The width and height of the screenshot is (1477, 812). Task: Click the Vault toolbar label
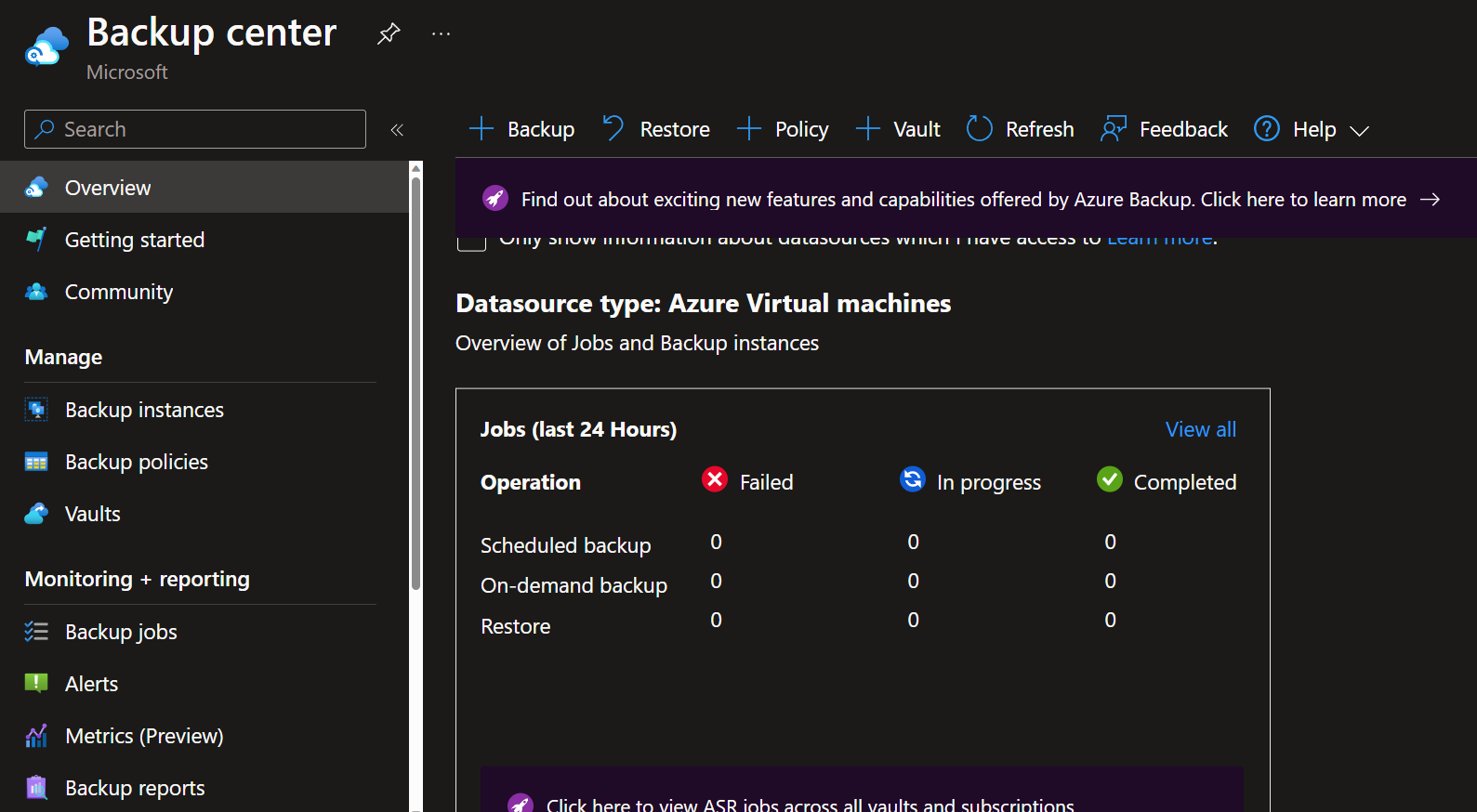click(917, 129)
